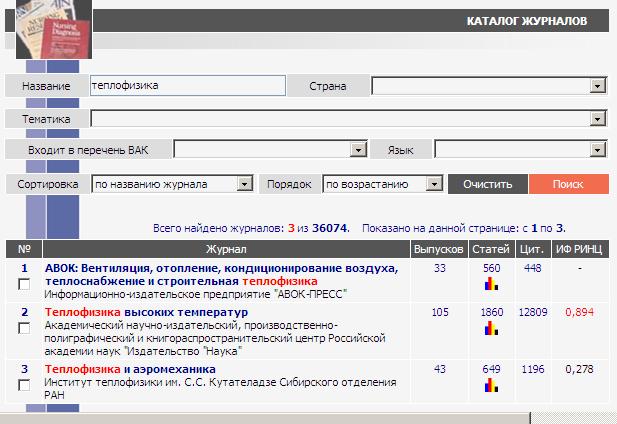Click impact factor value 0,278
The height and width of the screenshot is (424, 617).
[580, 369]
